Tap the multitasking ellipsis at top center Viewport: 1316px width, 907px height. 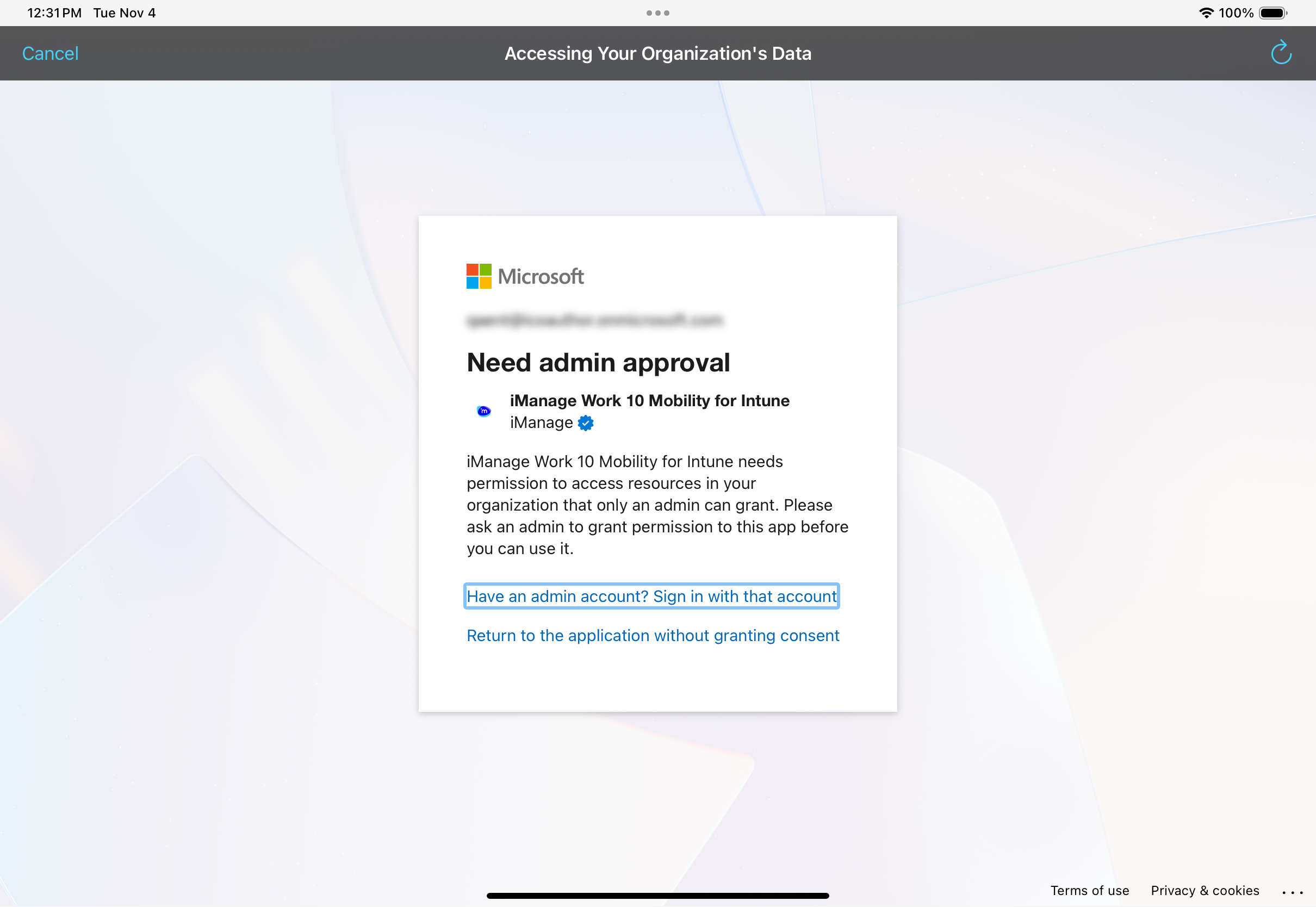[x=657, y=13]
